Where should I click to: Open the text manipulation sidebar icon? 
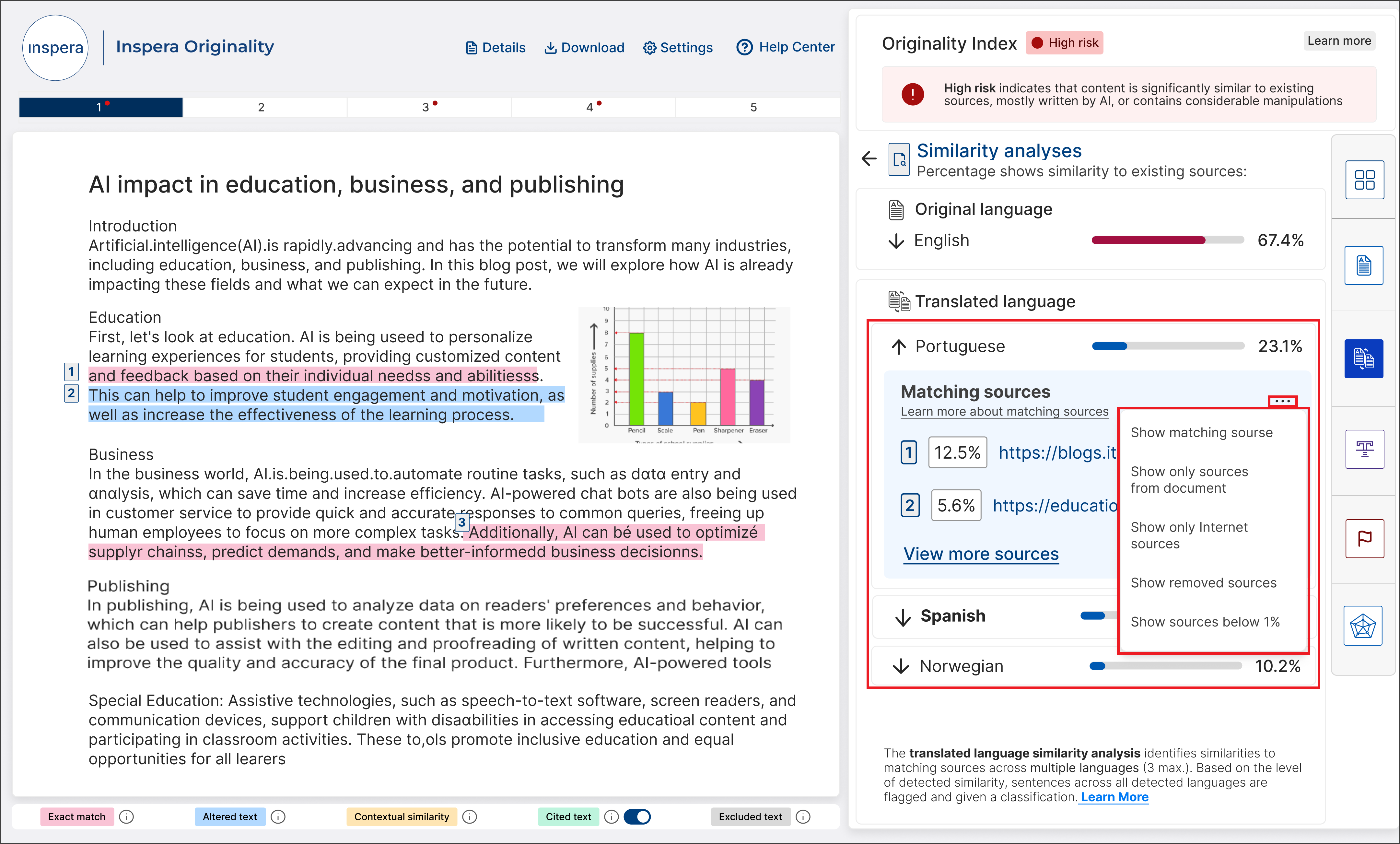click(x=1364, y=449)
